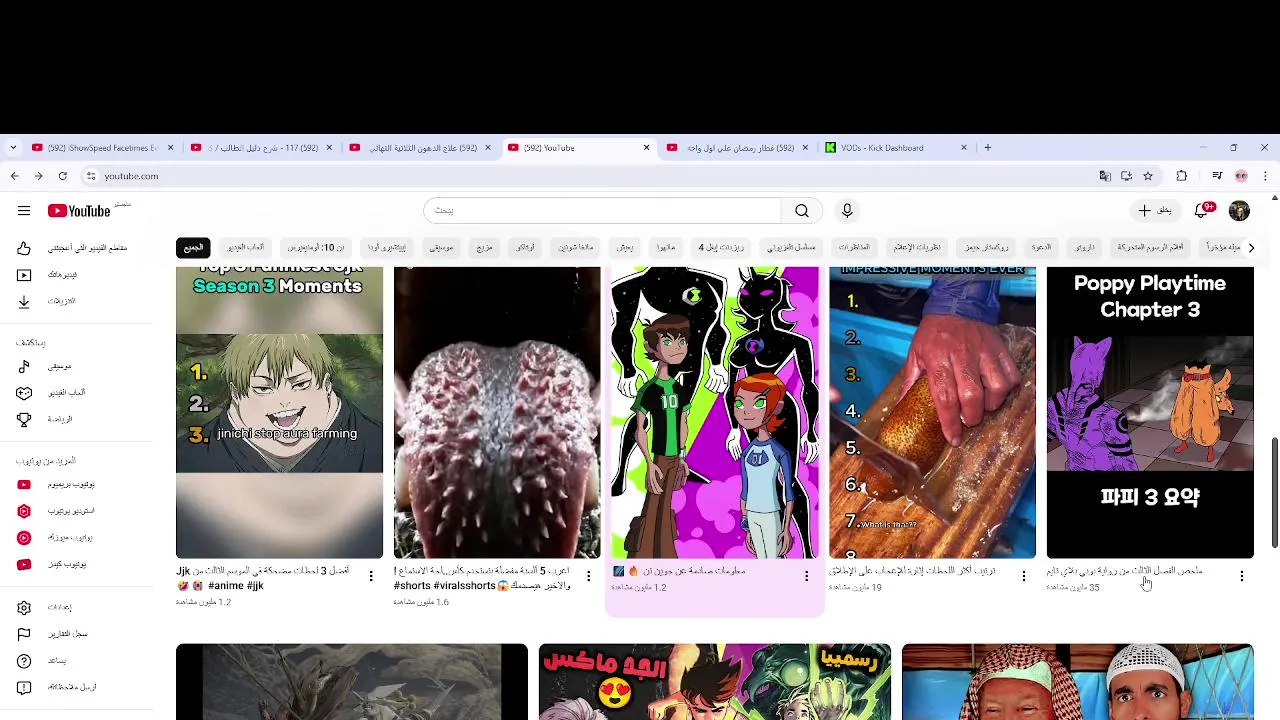Select the 'Ben 10: Omniverse' chip
Image resolution: width=1280 pixels, height=720 pixels.
click(x=316, y=247)
